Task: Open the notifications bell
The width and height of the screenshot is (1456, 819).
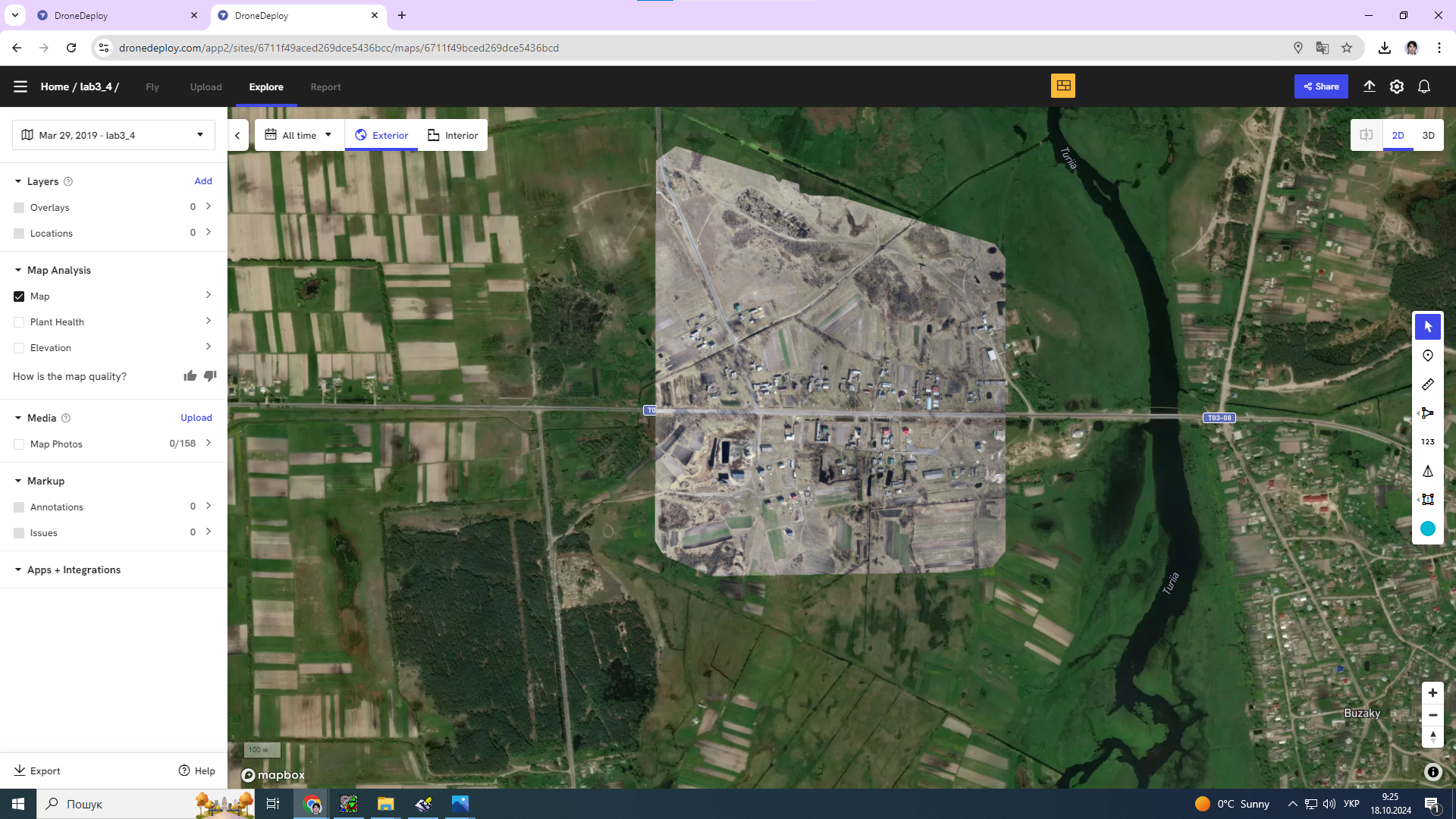Action: [x=1424, y=86]
